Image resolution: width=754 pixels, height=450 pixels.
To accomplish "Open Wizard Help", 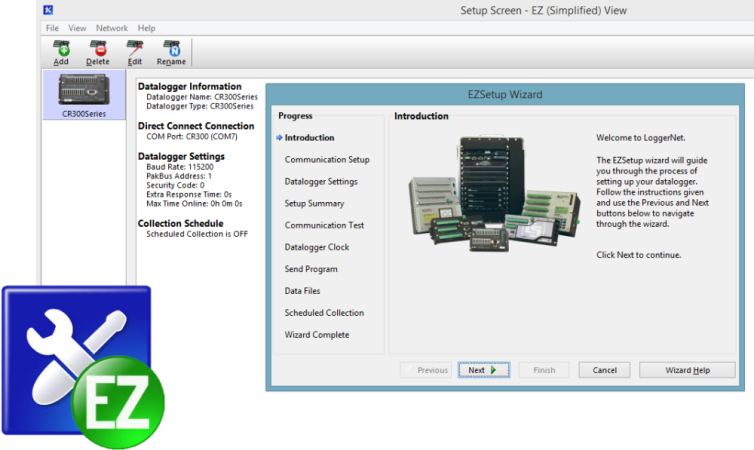I will [x=687, y=370].
